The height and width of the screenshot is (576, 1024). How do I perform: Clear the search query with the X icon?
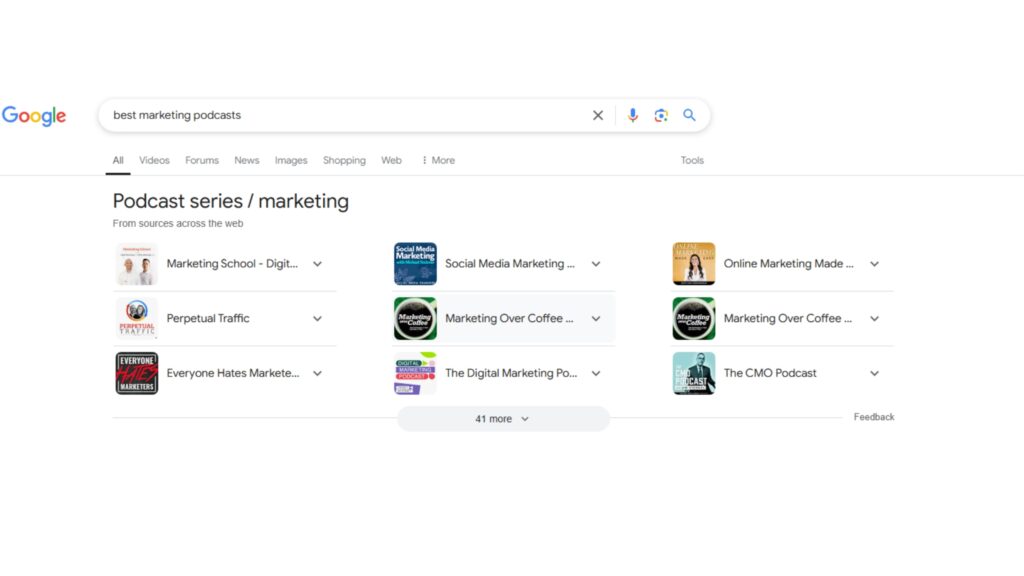click(598, 116)
